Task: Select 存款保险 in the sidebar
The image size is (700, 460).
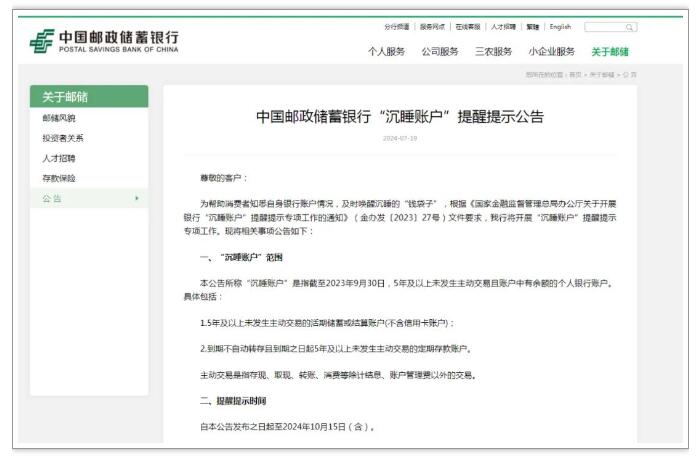Action: click(59, 178)
